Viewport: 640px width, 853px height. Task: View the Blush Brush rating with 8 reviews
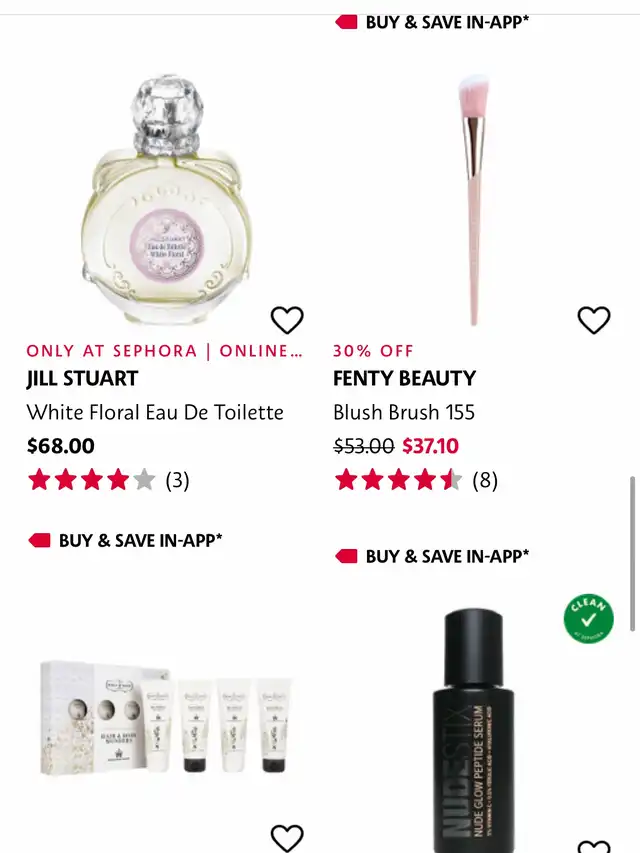point(416,480)
